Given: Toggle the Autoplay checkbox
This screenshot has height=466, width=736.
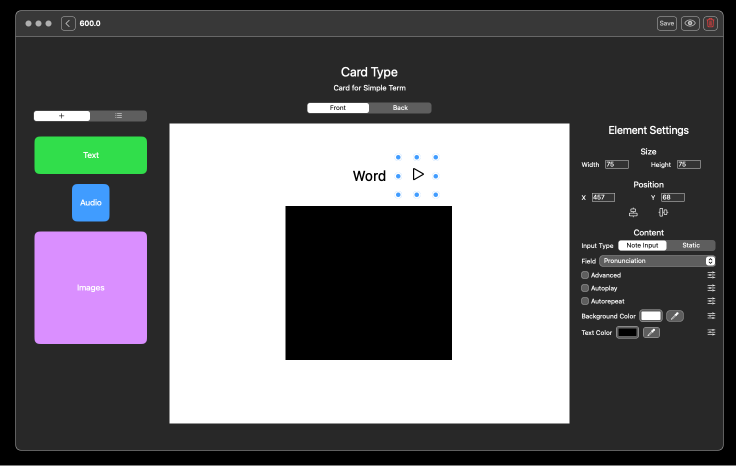Looking at the screenshot, I should [585, 288].
